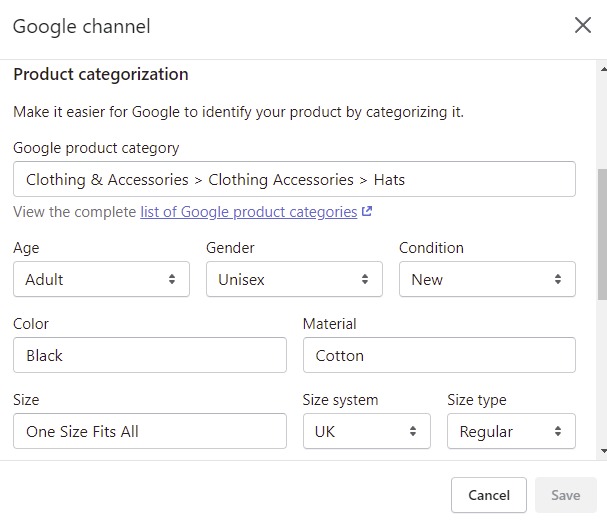Open the Condition dropdown showing New
Viewport: 607px width, 525px height.
tap(487, 279)
